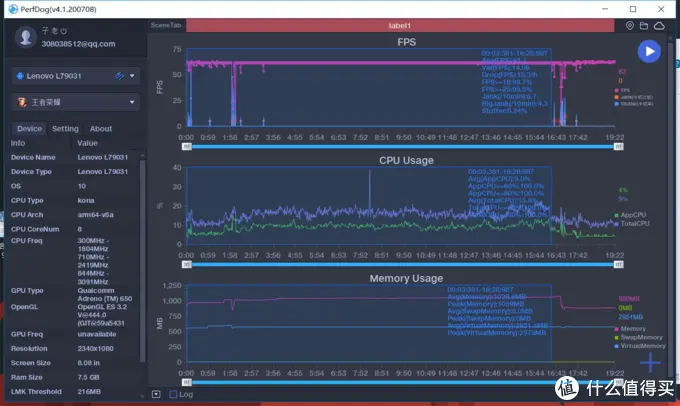
Task: Click the Memory Usage chart title
Action: (x=406, y=278)
